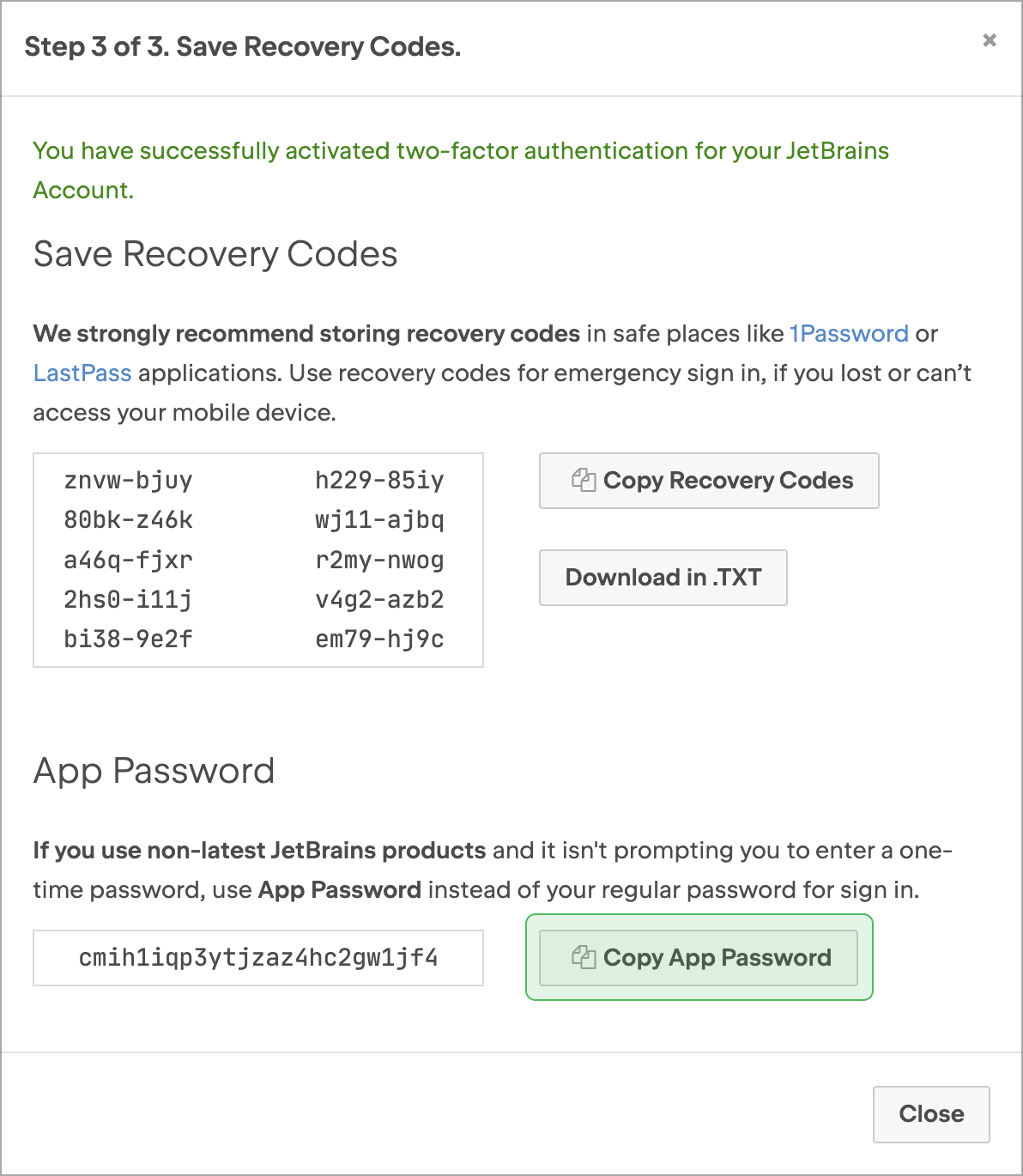This screenshot has height=1176, width=1023.
Task: Click the "Step 3 of 3" dialog title
Action: (242, 46)
